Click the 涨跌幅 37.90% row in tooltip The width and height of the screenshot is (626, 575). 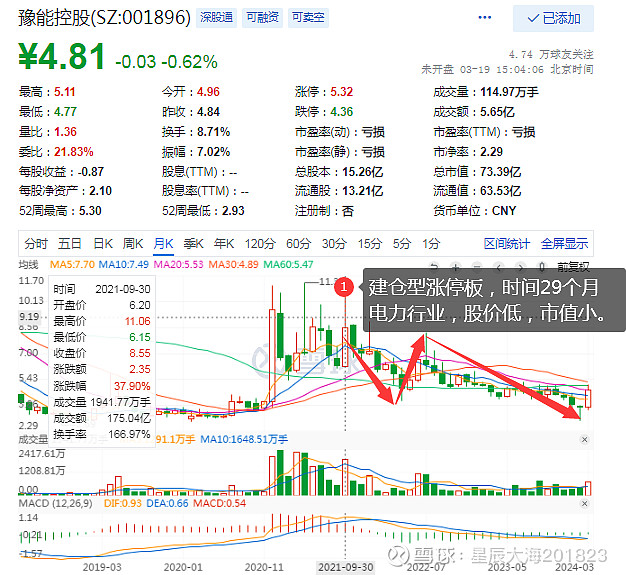tap(102, 386)
